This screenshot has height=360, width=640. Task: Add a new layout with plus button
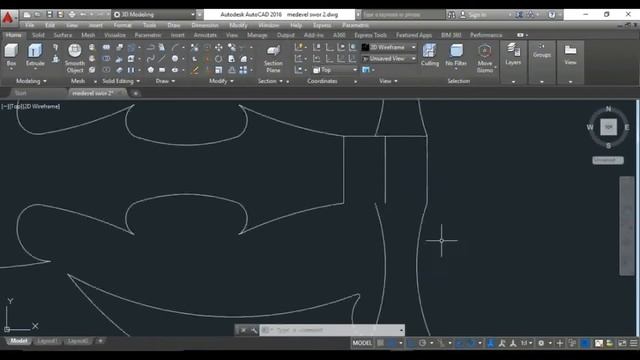(100, 341)
